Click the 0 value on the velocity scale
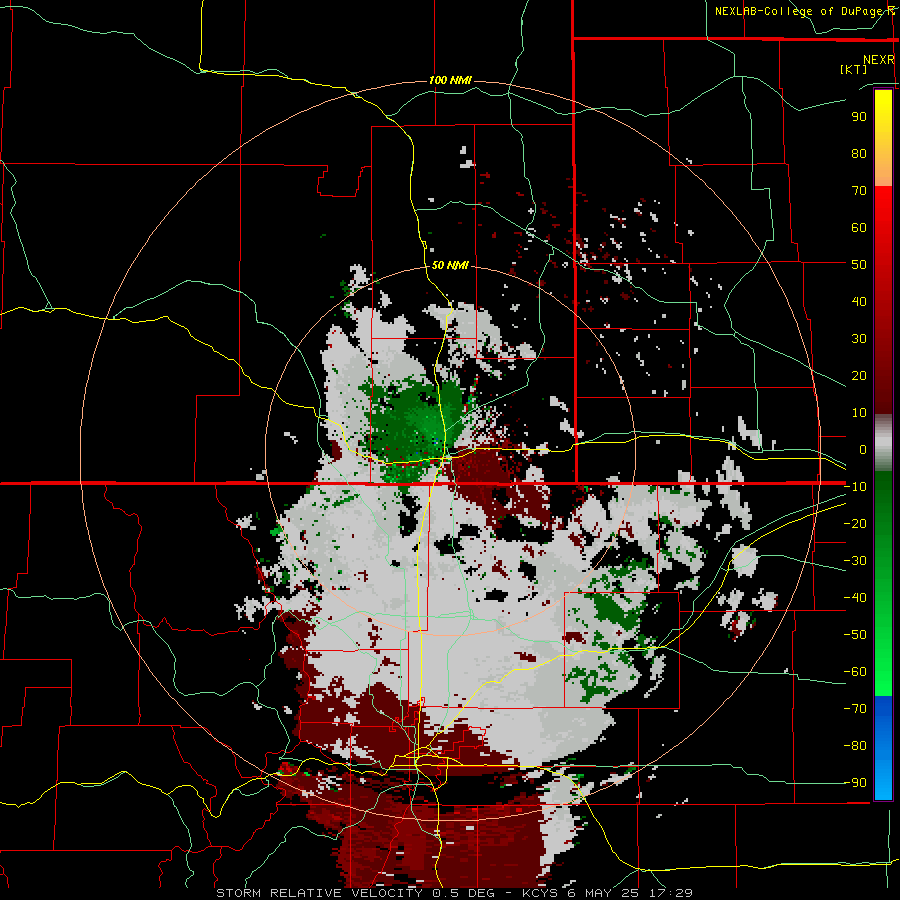This screenshot has height=900, width=900. coord(863,449)
